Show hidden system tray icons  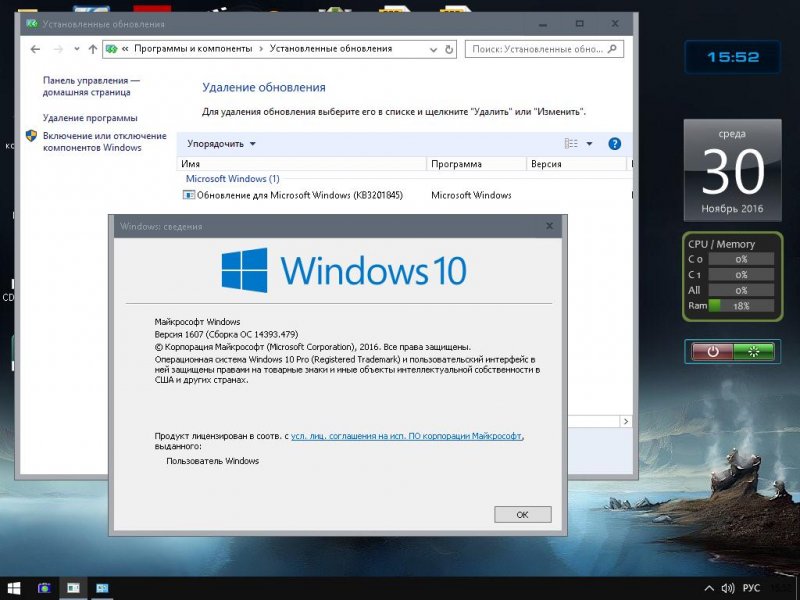pyautogui.click(x=709, y=588)
